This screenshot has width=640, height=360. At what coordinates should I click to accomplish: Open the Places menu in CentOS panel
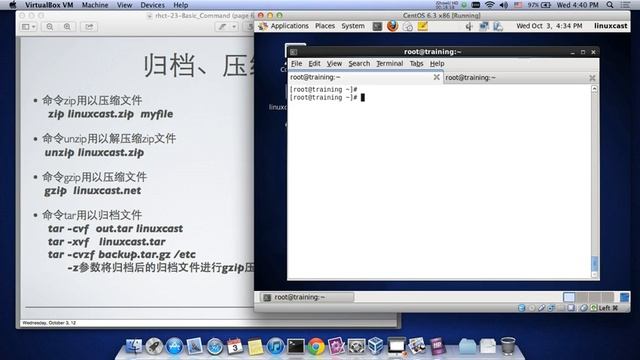tap(325, 26)
